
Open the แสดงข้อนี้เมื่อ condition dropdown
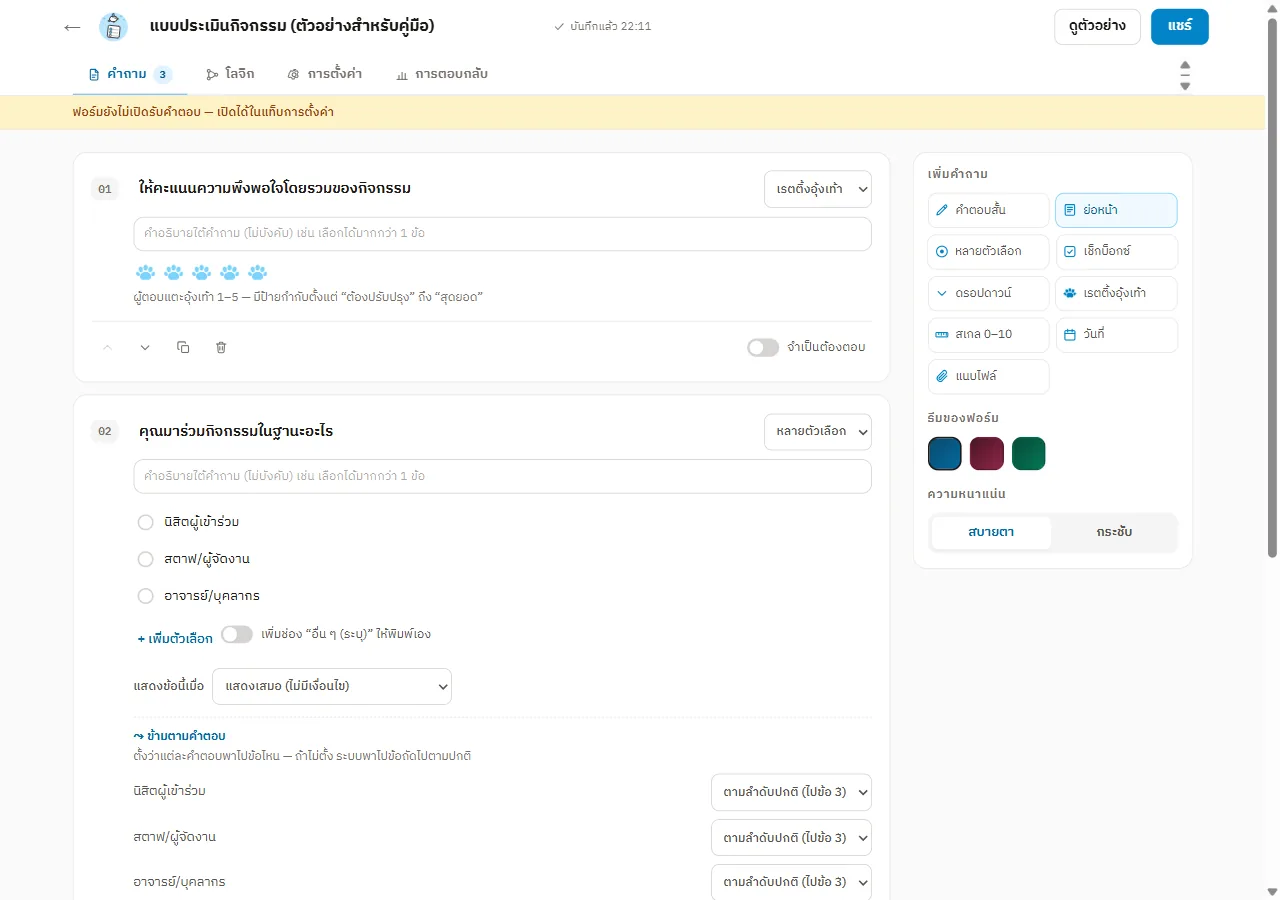(332, 687)
